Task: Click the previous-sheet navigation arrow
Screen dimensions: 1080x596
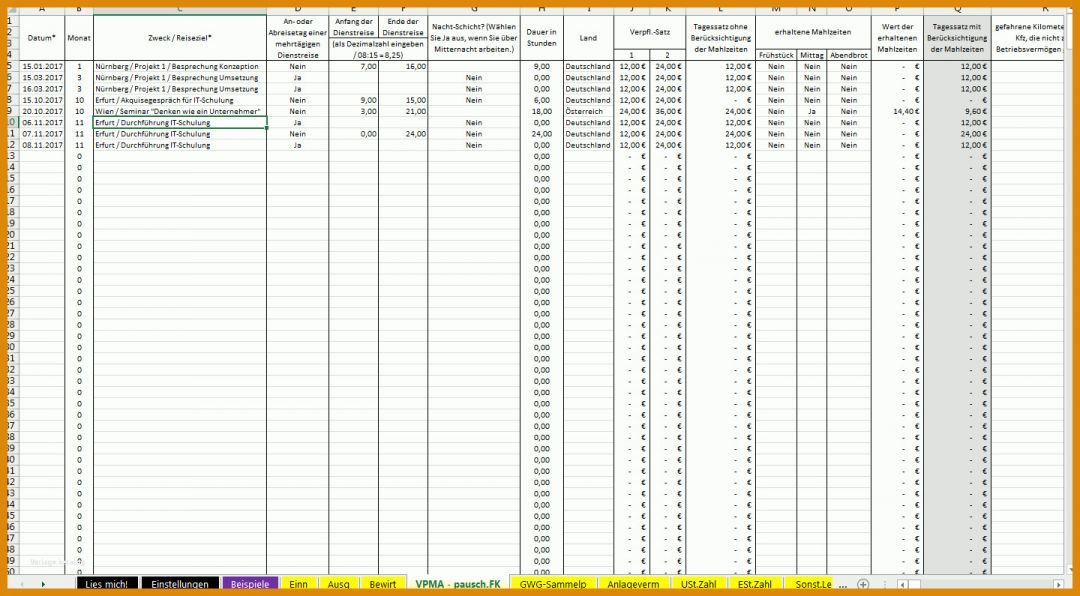Action: (22, 584)
